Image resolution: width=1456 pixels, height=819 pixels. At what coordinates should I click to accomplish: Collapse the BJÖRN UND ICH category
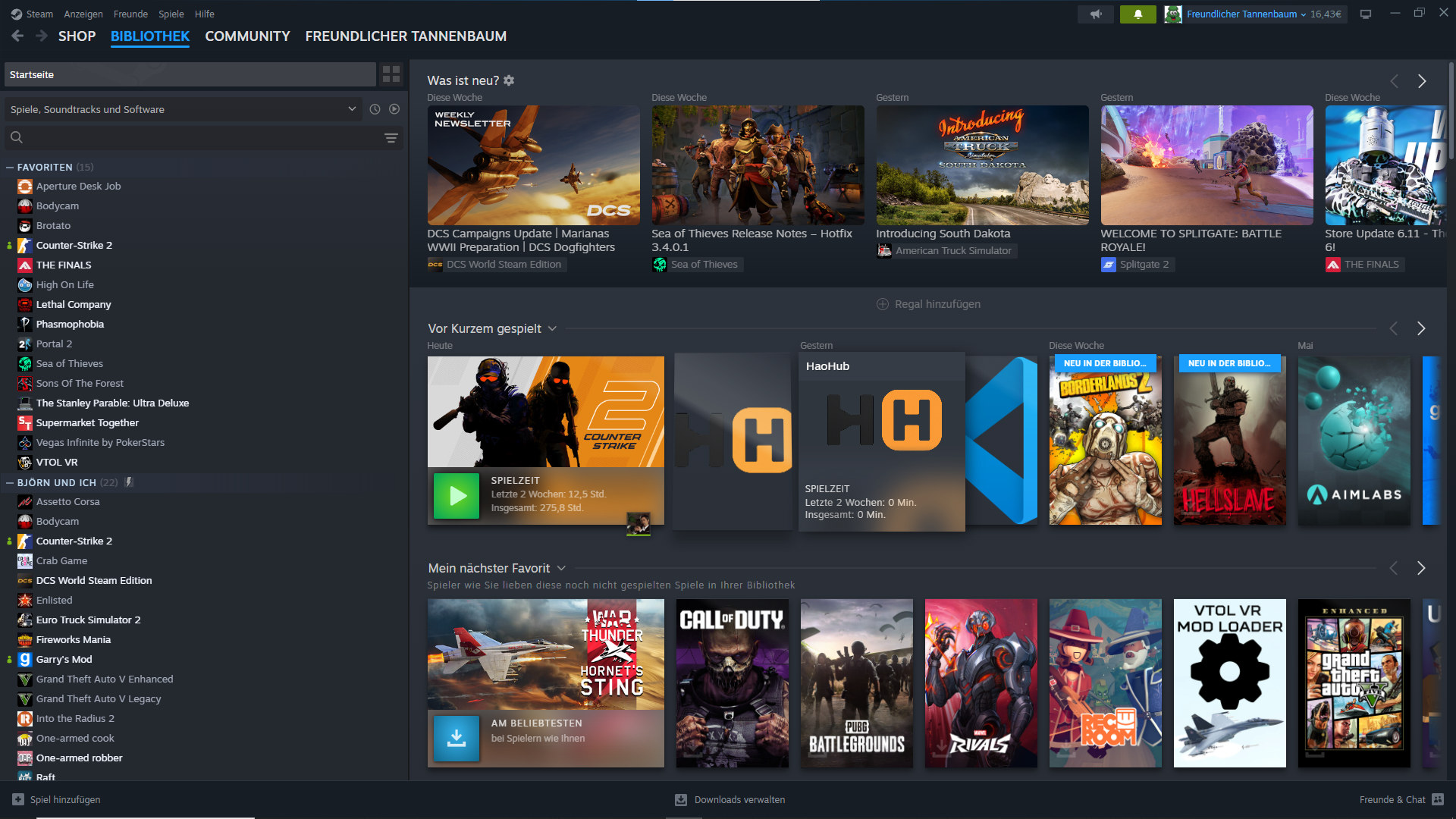point(10,483)
